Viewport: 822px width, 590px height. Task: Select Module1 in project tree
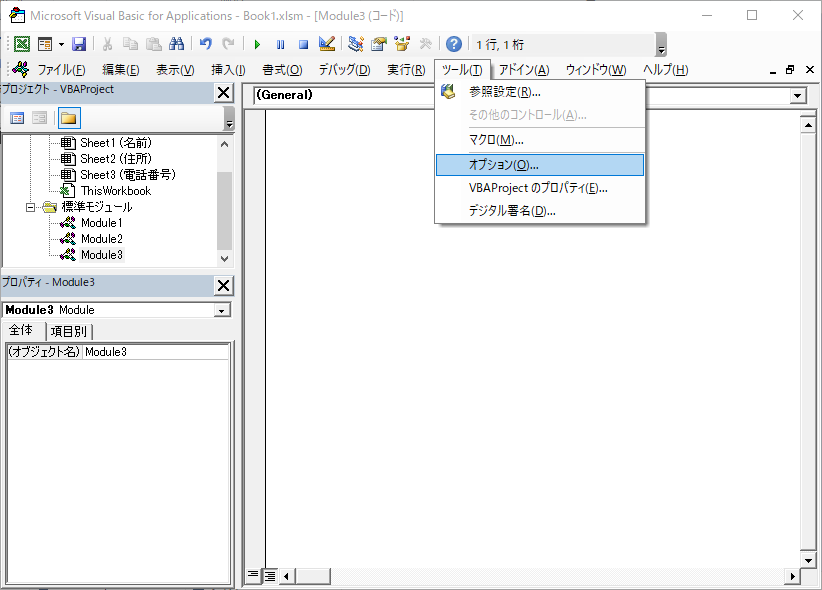coord(102,223)
